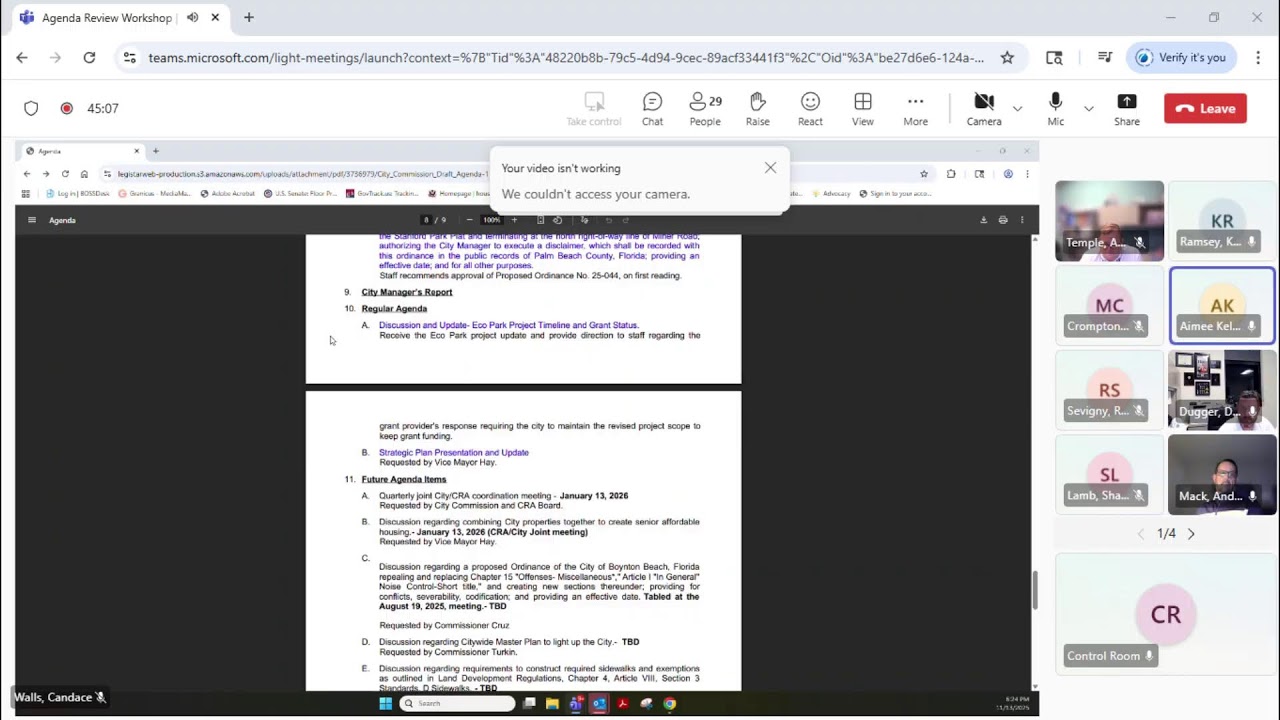The width and height of the screenshot is (1280, 720).
Task: Click the shared PDF page number field
Action: [427, 220]
